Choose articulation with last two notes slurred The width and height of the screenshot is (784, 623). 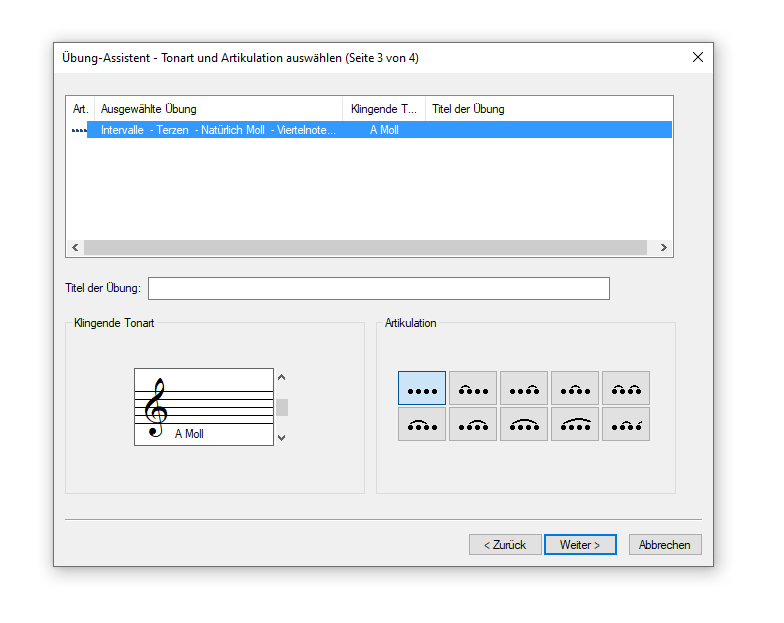click(524, 388)
